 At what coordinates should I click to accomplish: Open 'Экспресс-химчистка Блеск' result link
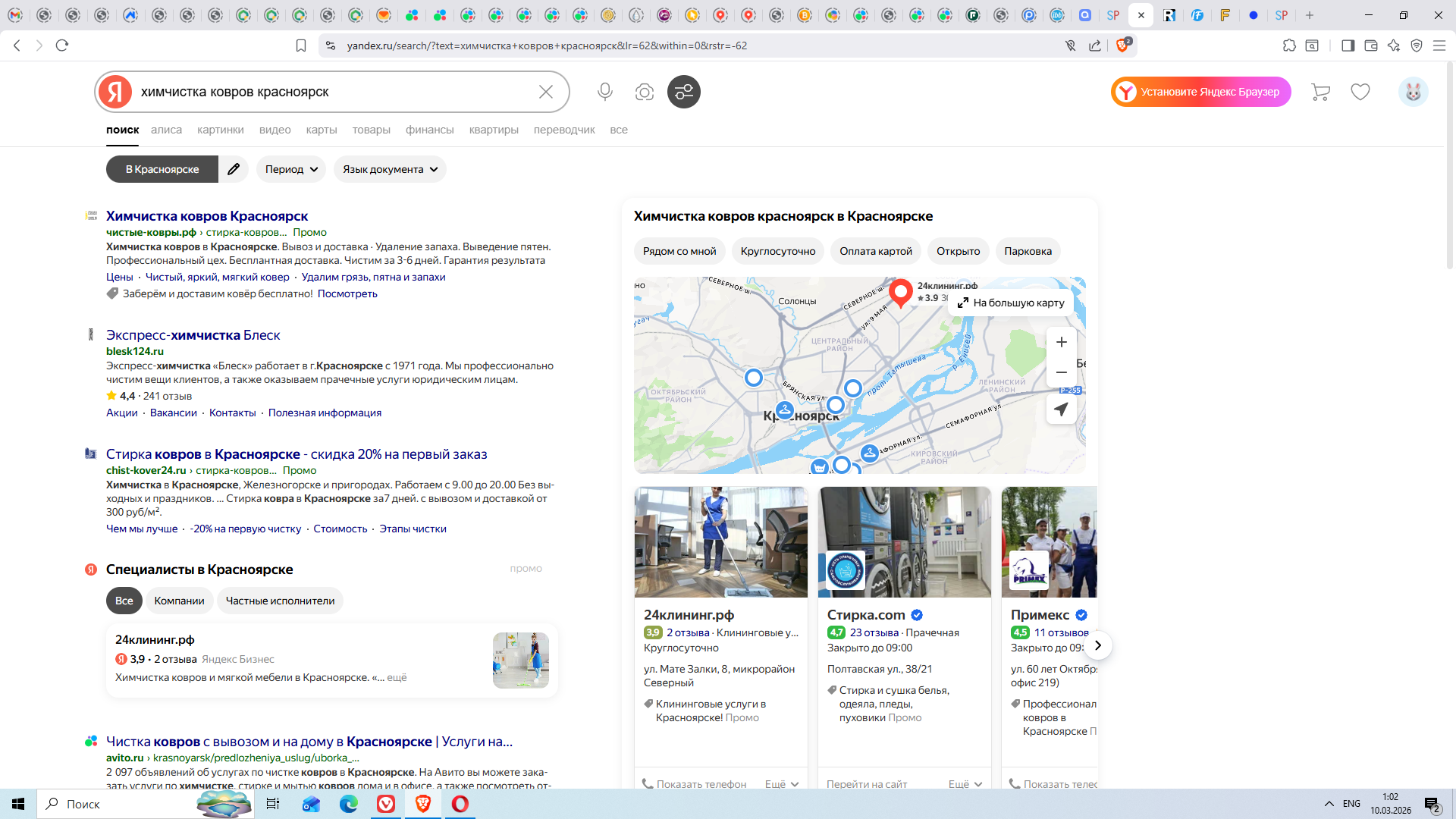coord(193,335)
